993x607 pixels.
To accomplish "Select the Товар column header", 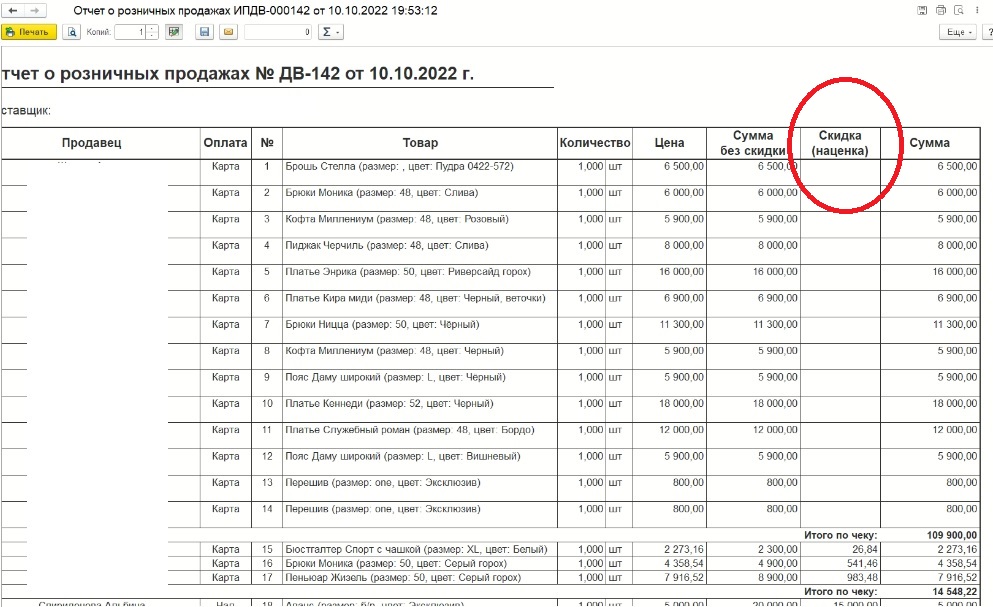I will coord(419,143).
